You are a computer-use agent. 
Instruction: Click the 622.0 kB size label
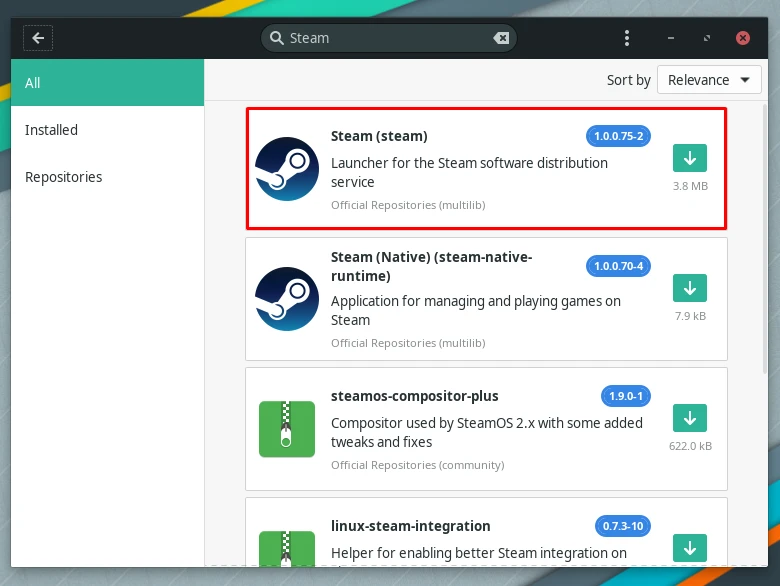(690, 446)
